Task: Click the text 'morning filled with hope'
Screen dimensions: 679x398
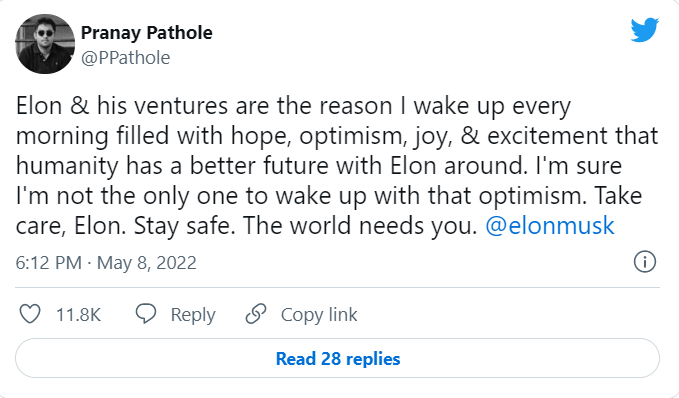Action: click(151, 136)
